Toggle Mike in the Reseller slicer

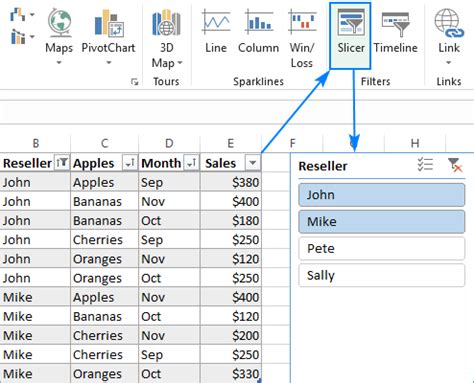382,222
